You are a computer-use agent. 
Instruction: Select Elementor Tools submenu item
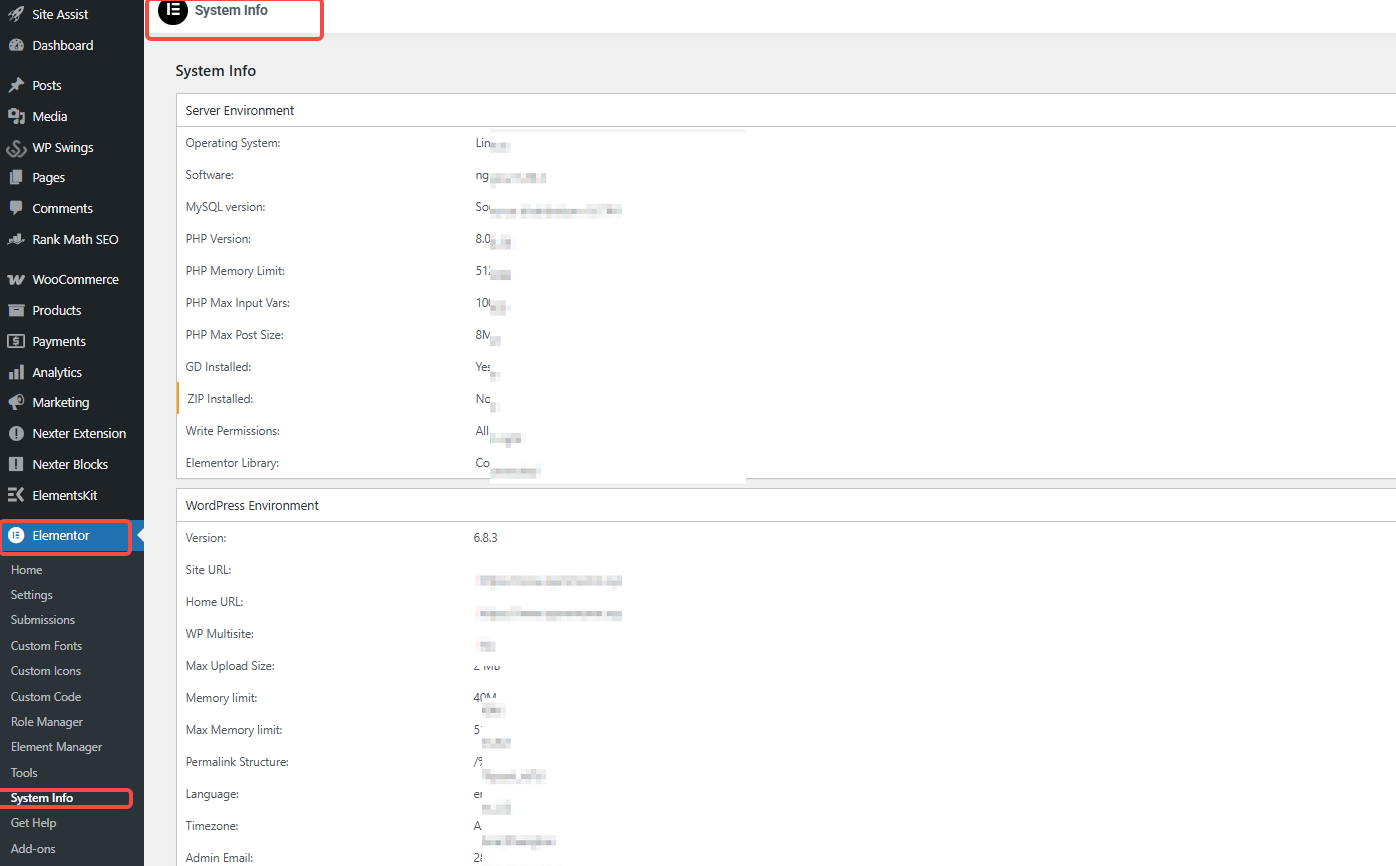(24, 773)
